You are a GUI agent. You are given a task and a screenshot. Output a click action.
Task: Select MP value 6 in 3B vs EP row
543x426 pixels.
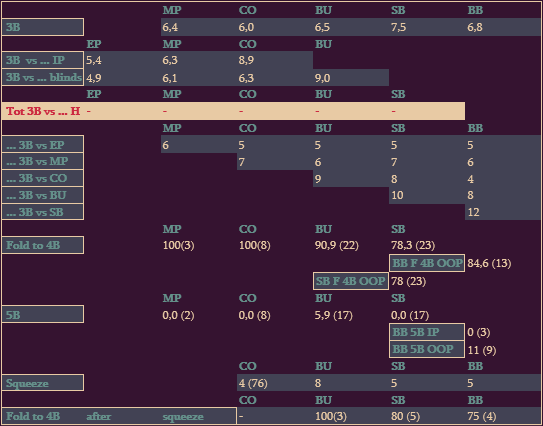(166, 145)
